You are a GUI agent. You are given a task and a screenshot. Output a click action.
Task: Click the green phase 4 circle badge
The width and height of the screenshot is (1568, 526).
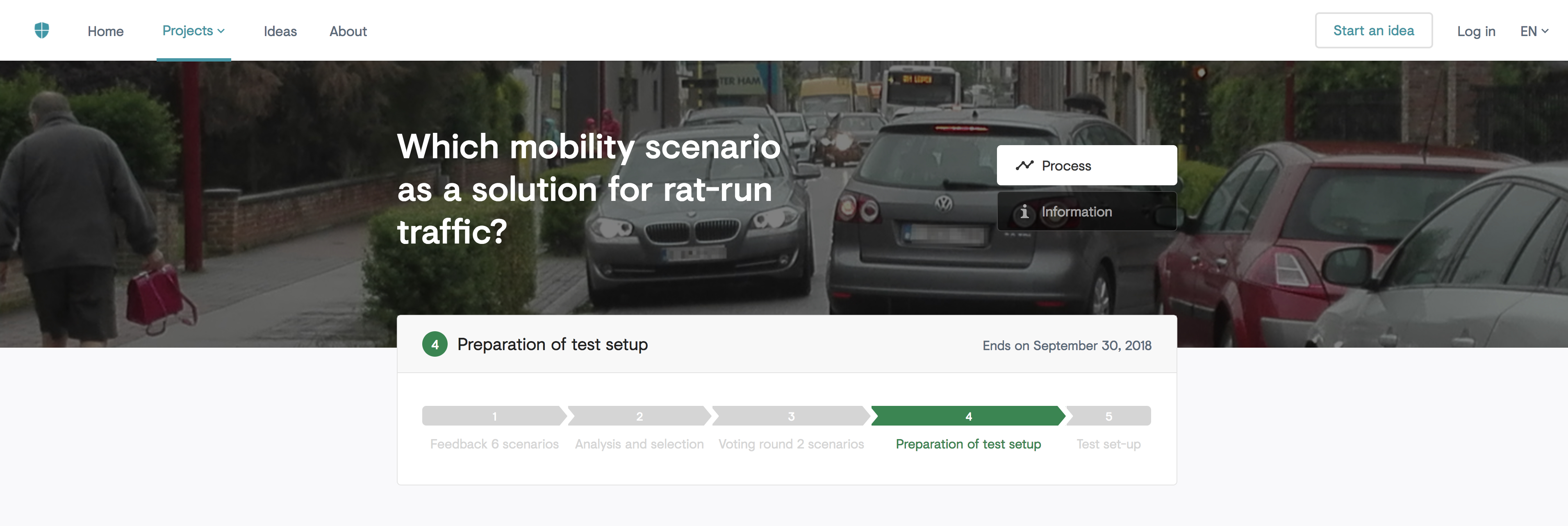435,344
